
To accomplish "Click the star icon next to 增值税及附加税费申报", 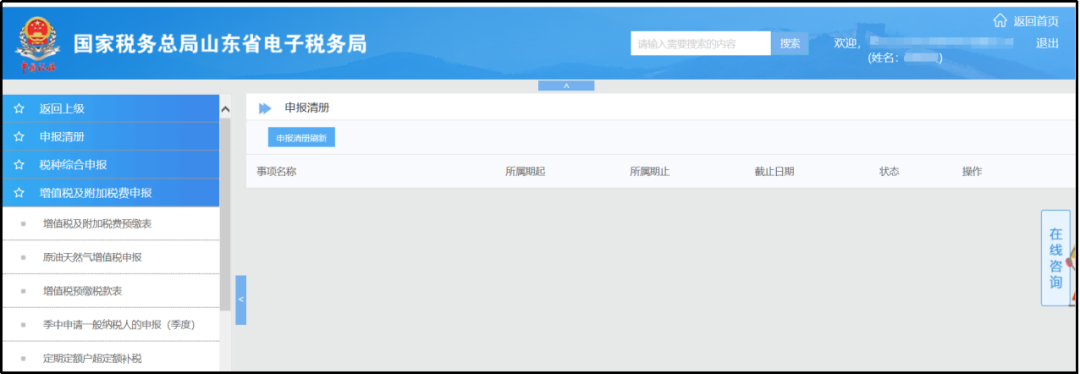I will tap(19, 194).
